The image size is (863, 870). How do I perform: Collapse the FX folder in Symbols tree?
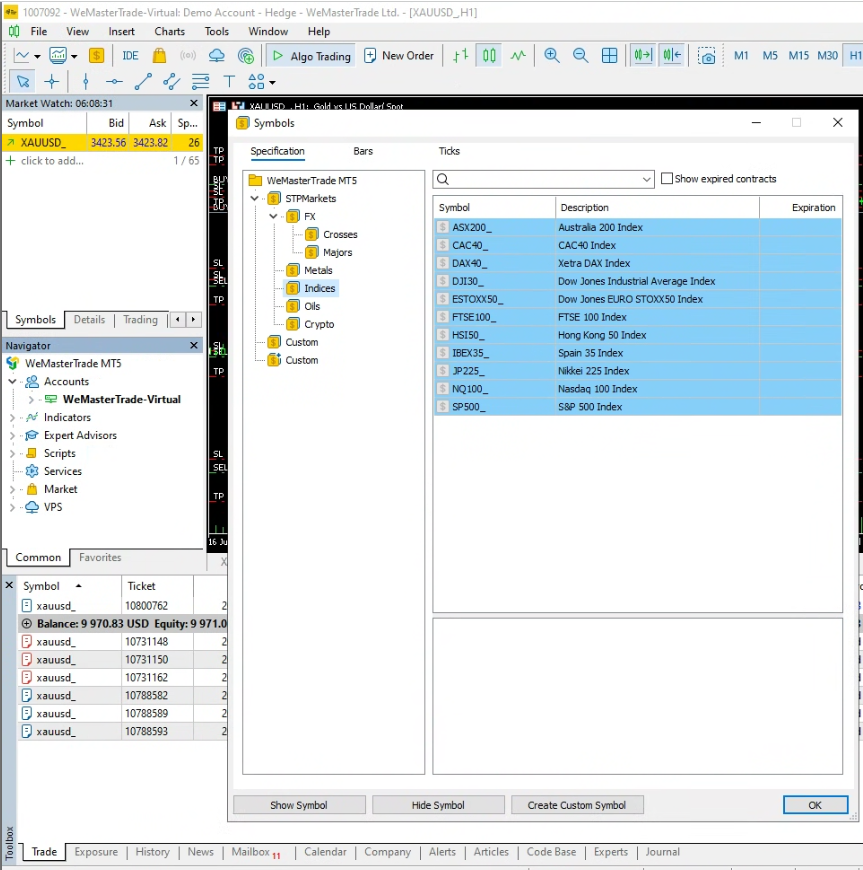[274, 216]
